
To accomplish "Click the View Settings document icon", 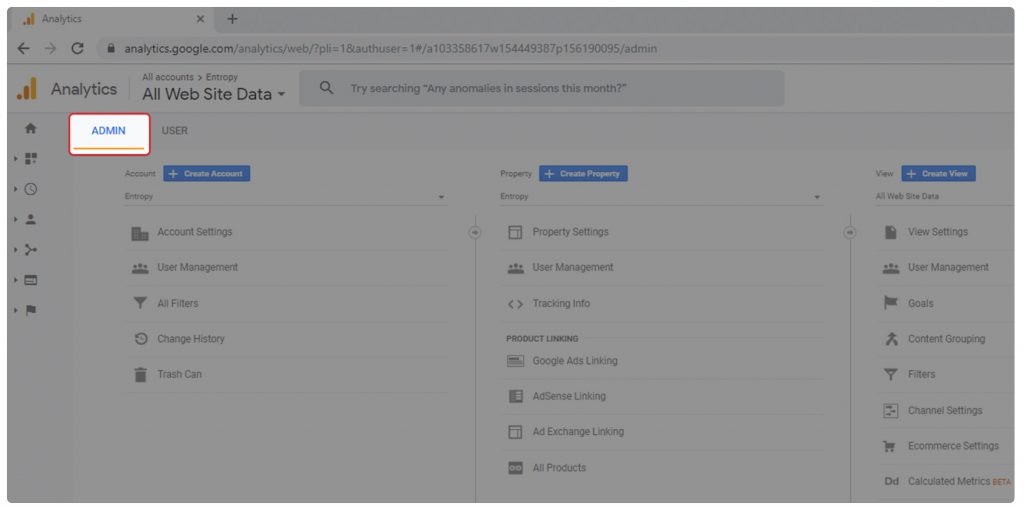I will coord(890,232).
